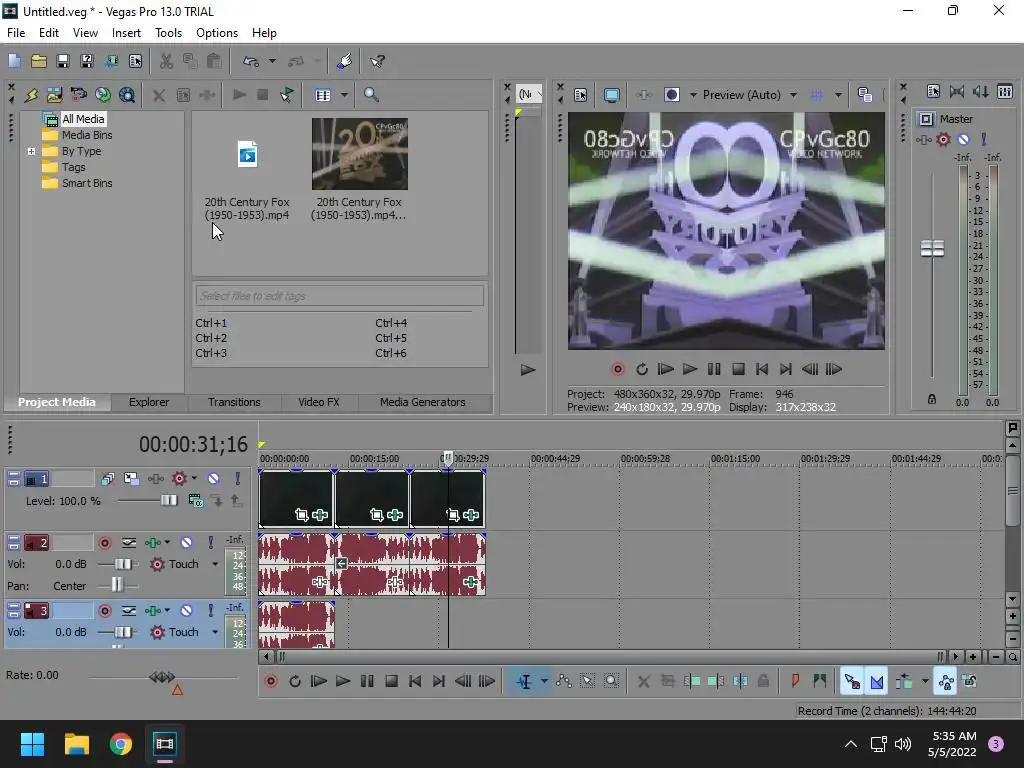Image resolution: width=1024 pixels, height=768 pixels.
Task: Select the Selection Edit tool
Action: point(588,681)
